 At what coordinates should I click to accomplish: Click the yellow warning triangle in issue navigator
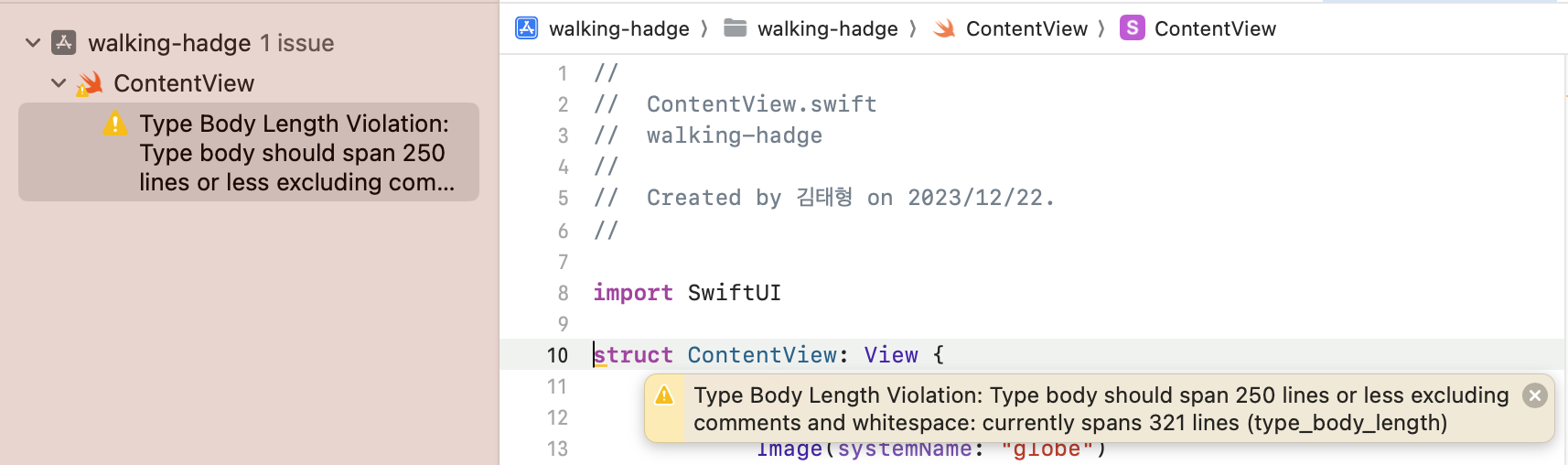tap(115, 124)
